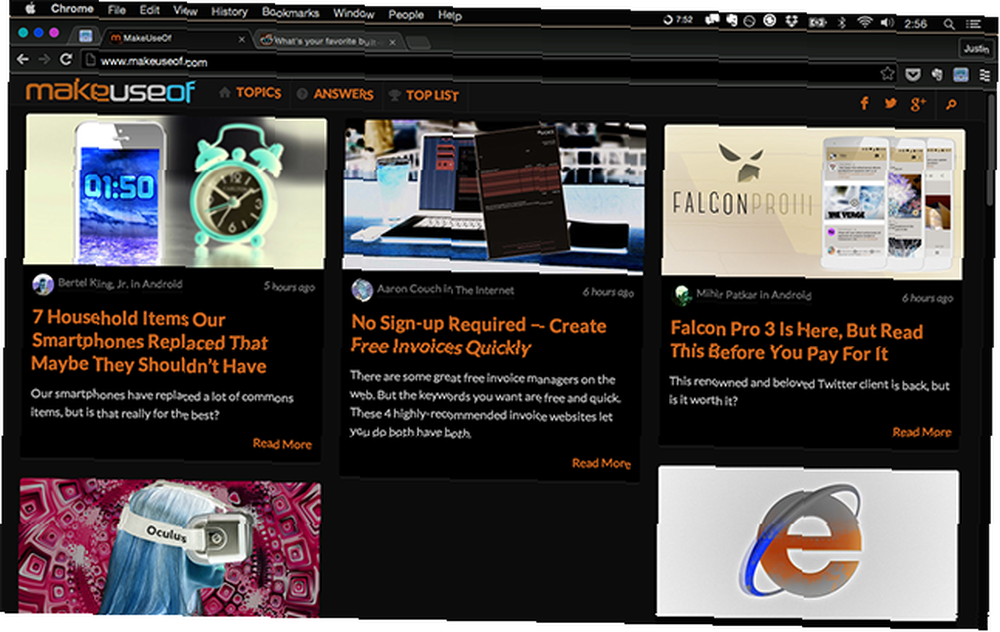Open the Help menu
This screenshot has height=632, width=1000.
pyautogui.click(x=450, y=15)
